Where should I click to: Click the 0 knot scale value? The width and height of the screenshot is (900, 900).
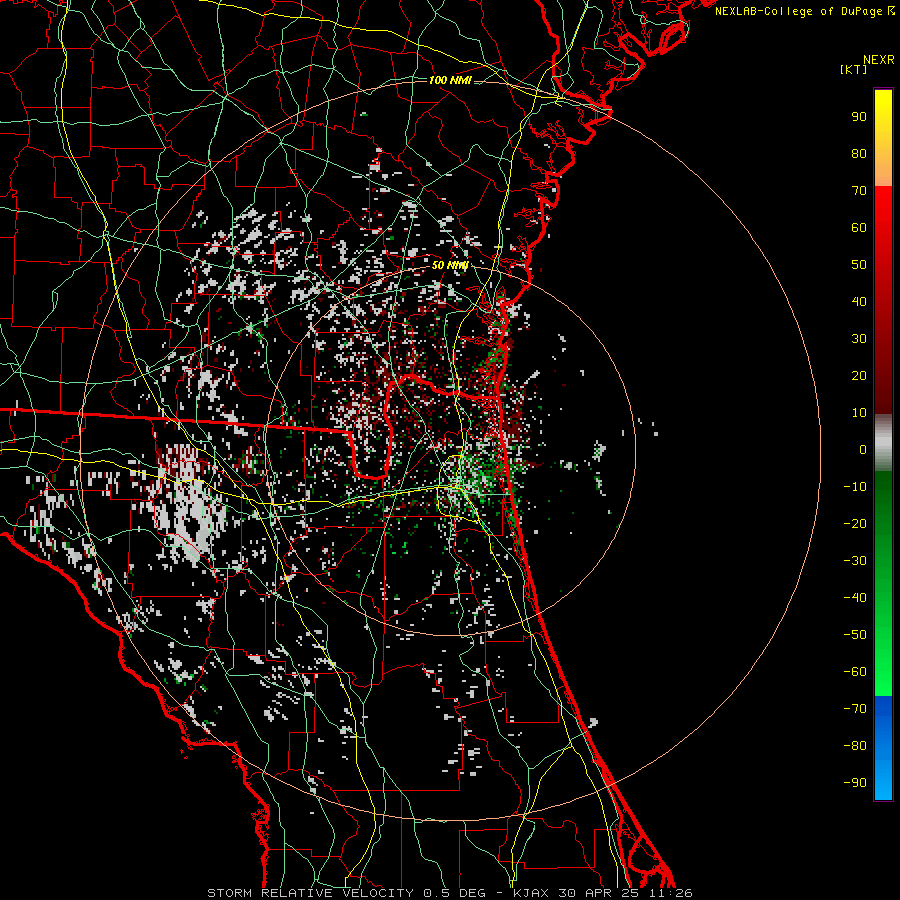point(863,450)
